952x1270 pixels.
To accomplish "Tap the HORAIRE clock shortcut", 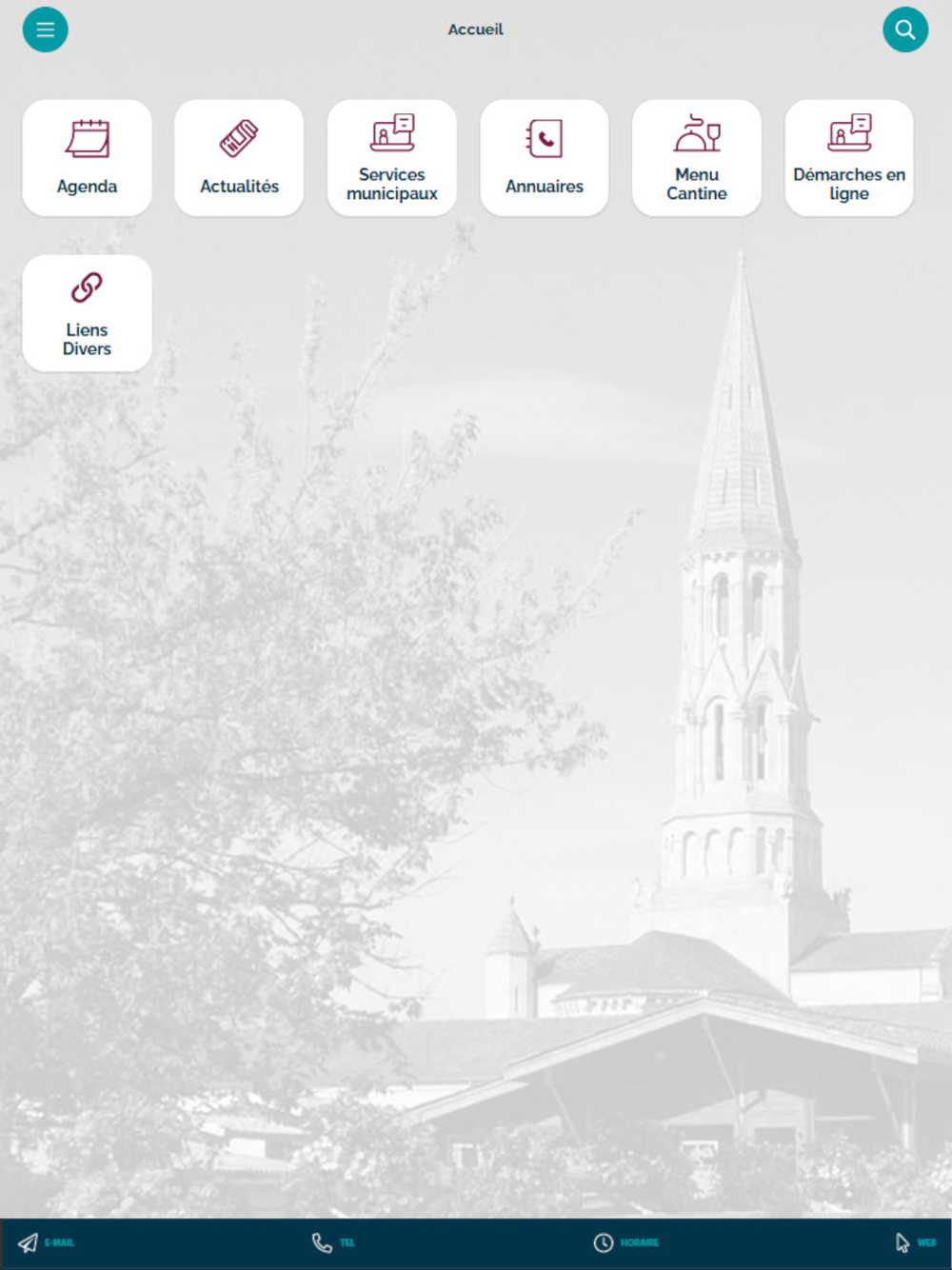I will coord(626,1242).
